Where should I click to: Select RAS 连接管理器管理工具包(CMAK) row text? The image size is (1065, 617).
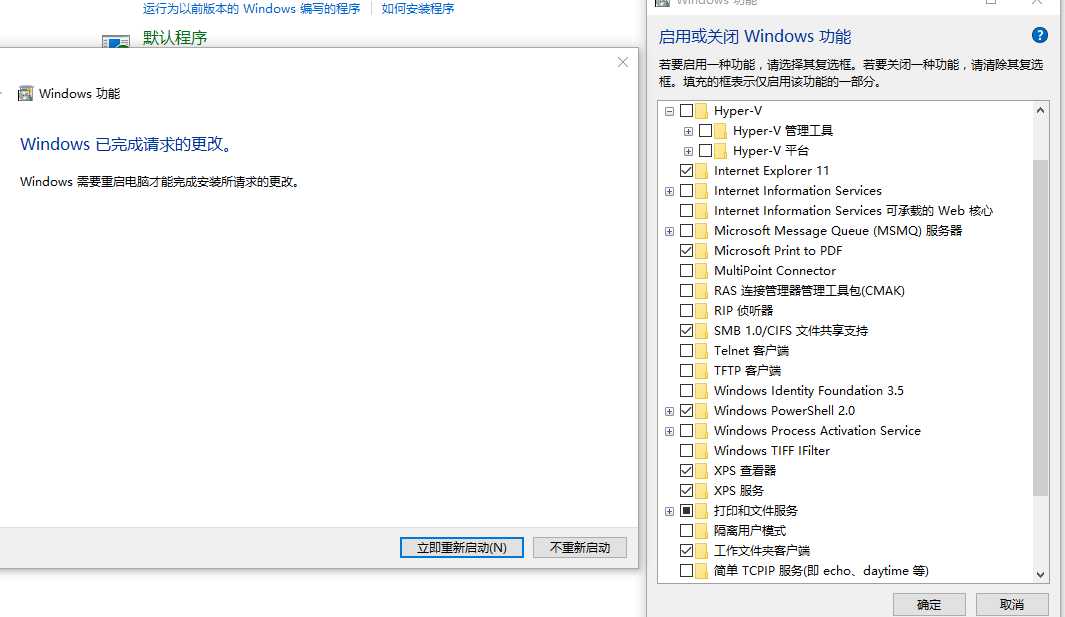tap(809, 291)
